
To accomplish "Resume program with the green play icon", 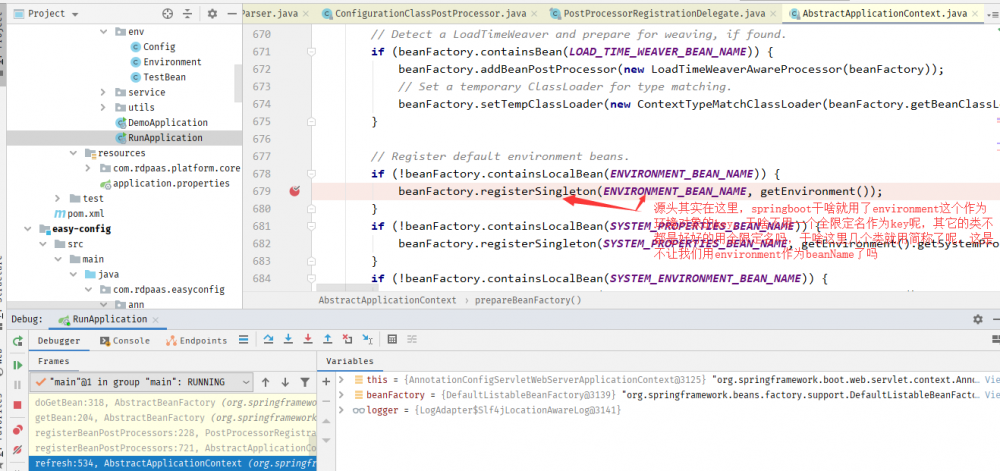I will point(18,365).
